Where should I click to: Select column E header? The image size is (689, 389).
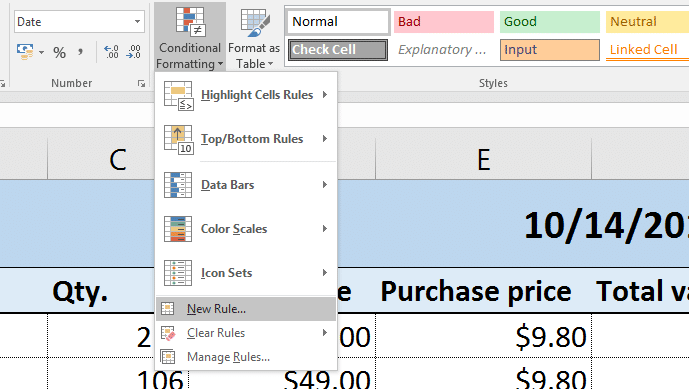coord(483,159)
